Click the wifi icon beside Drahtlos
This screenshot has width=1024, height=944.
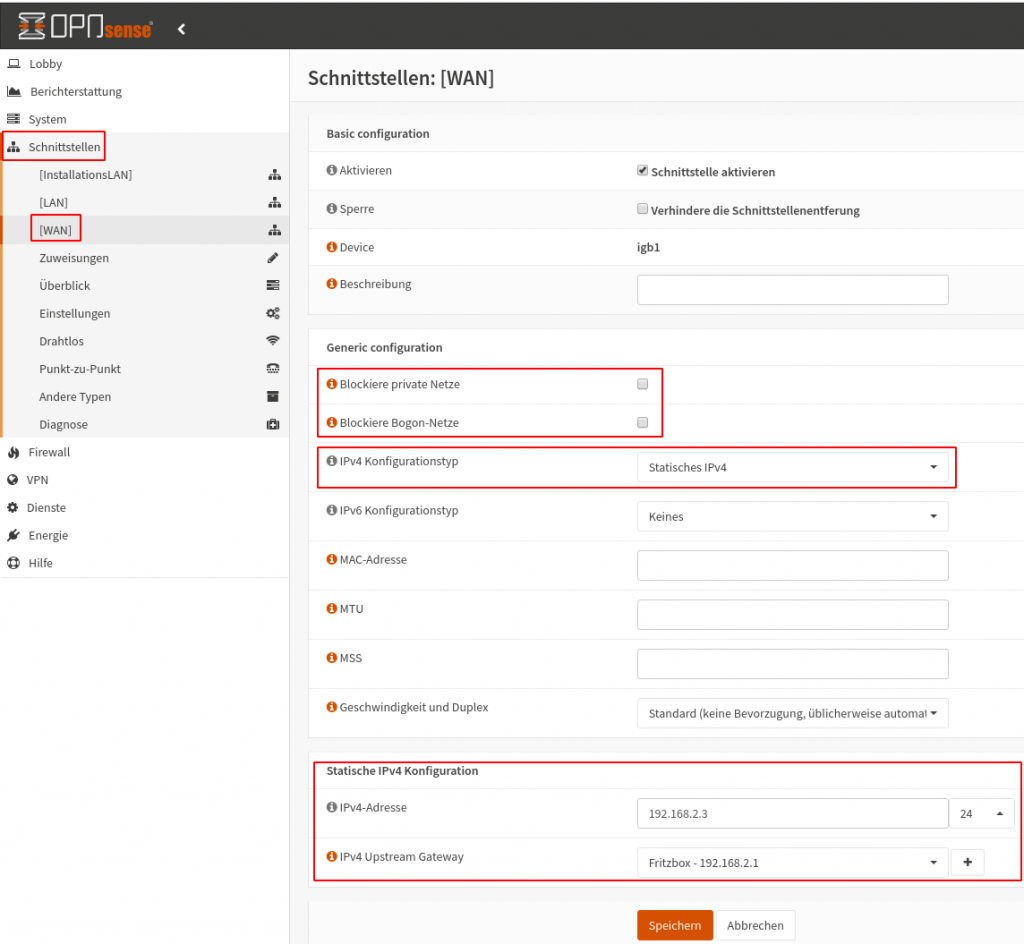tap(273, 341)
